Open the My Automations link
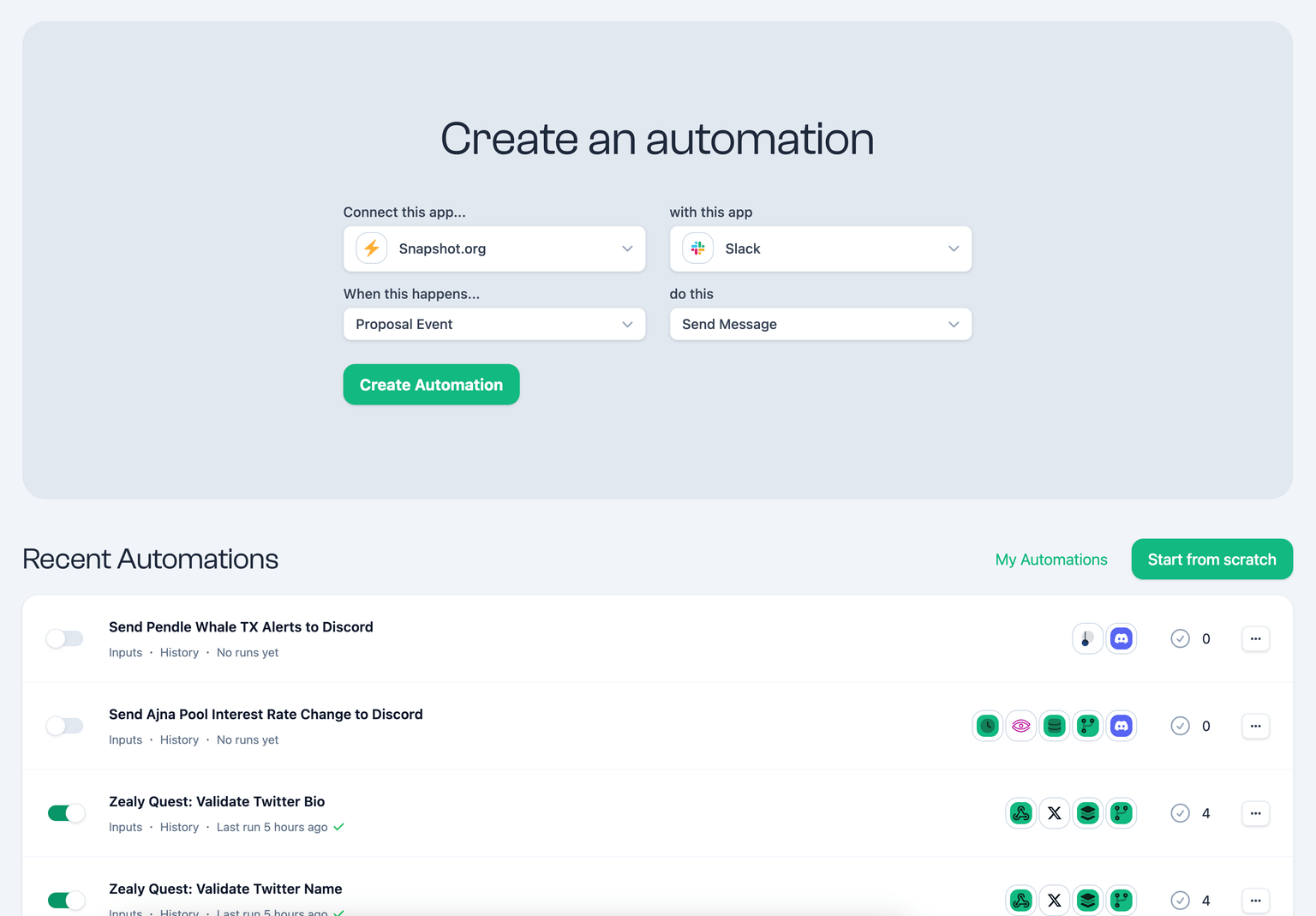 click(1051, 560)
